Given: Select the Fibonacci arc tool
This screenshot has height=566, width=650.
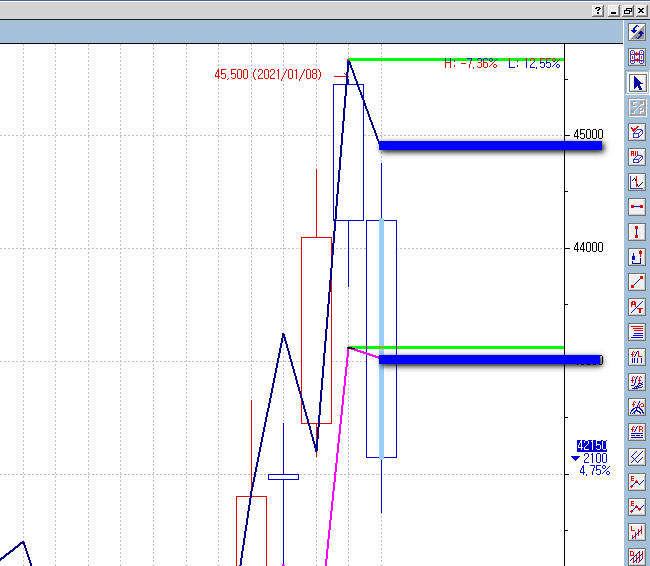Looking at the screenshot, I should [x=637, y=407].
